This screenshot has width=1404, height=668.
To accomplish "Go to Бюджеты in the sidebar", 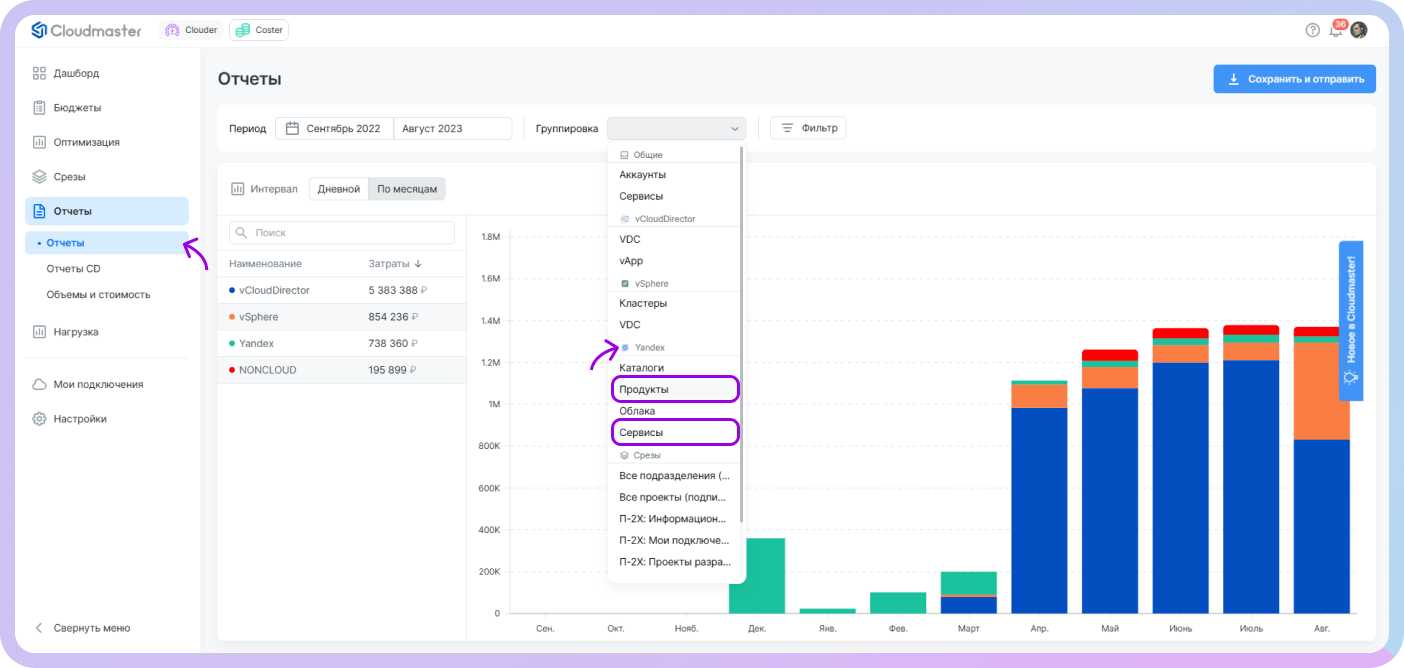I will coord(77,108).
